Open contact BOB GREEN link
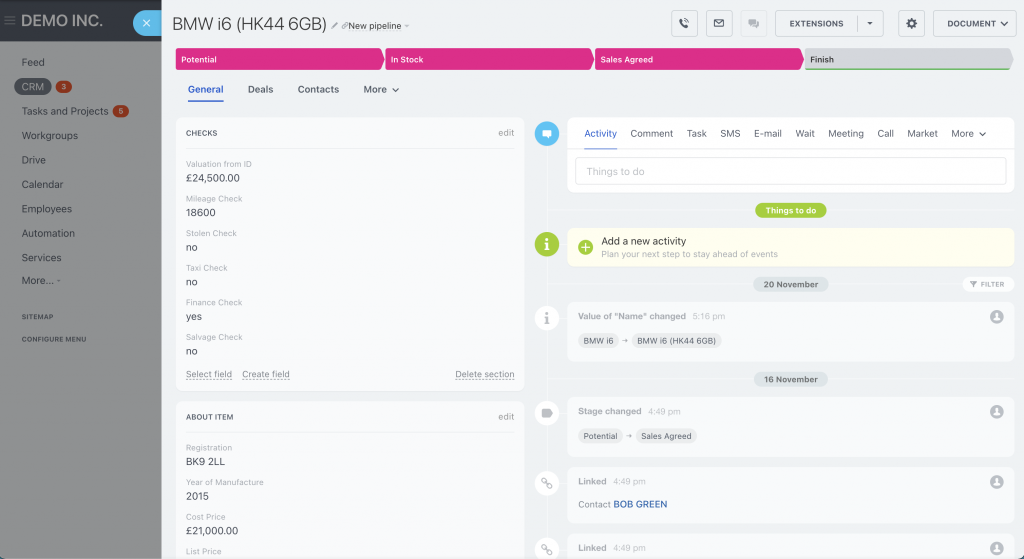The image size is (1024, 559). [x=640, y=504]
